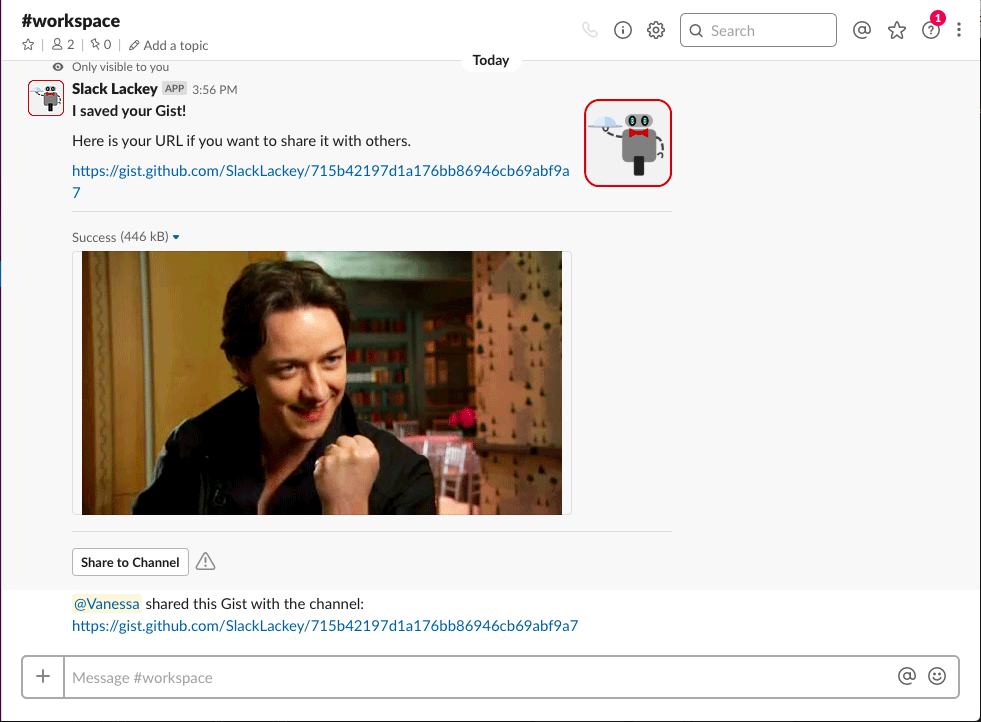The image size is (981, 722).
Task: Click the #workspace channel title
Action: click(71, 21)
